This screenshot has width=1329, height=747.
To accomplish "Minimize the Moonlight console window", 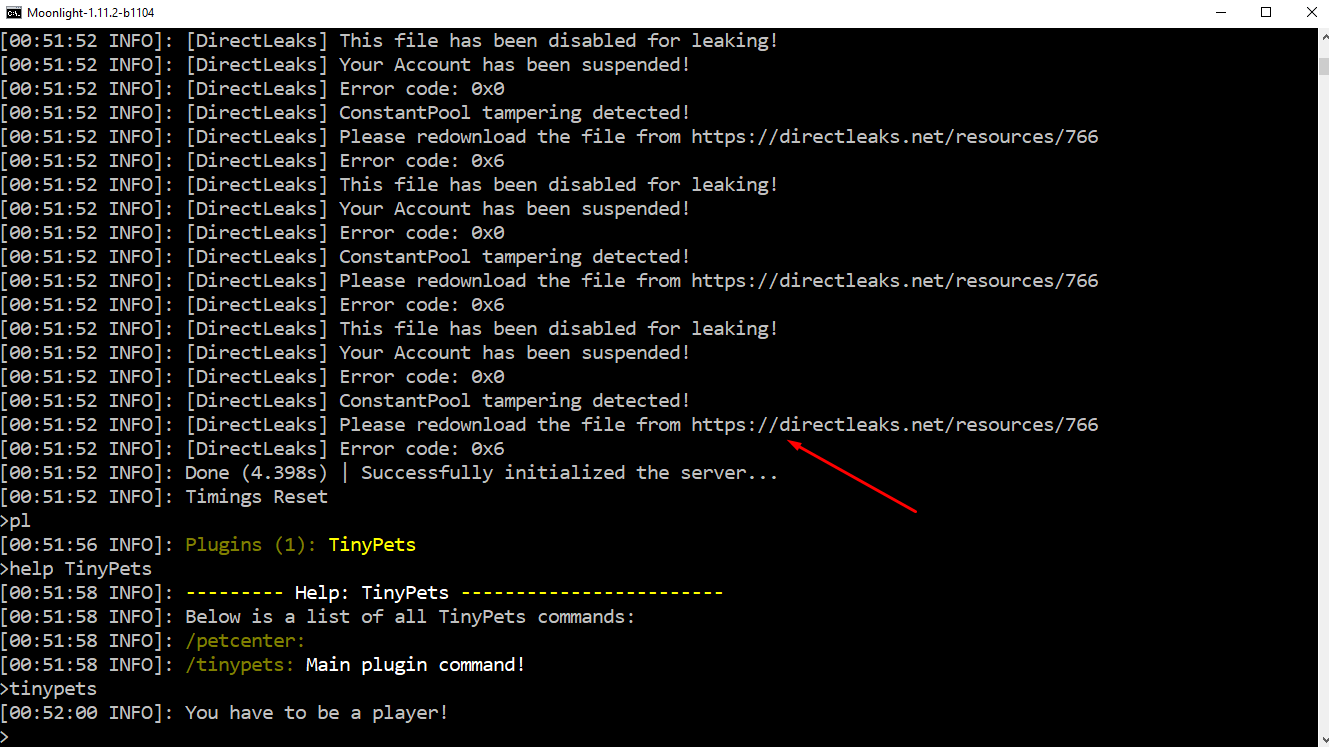I will (x=1220, y=13).
